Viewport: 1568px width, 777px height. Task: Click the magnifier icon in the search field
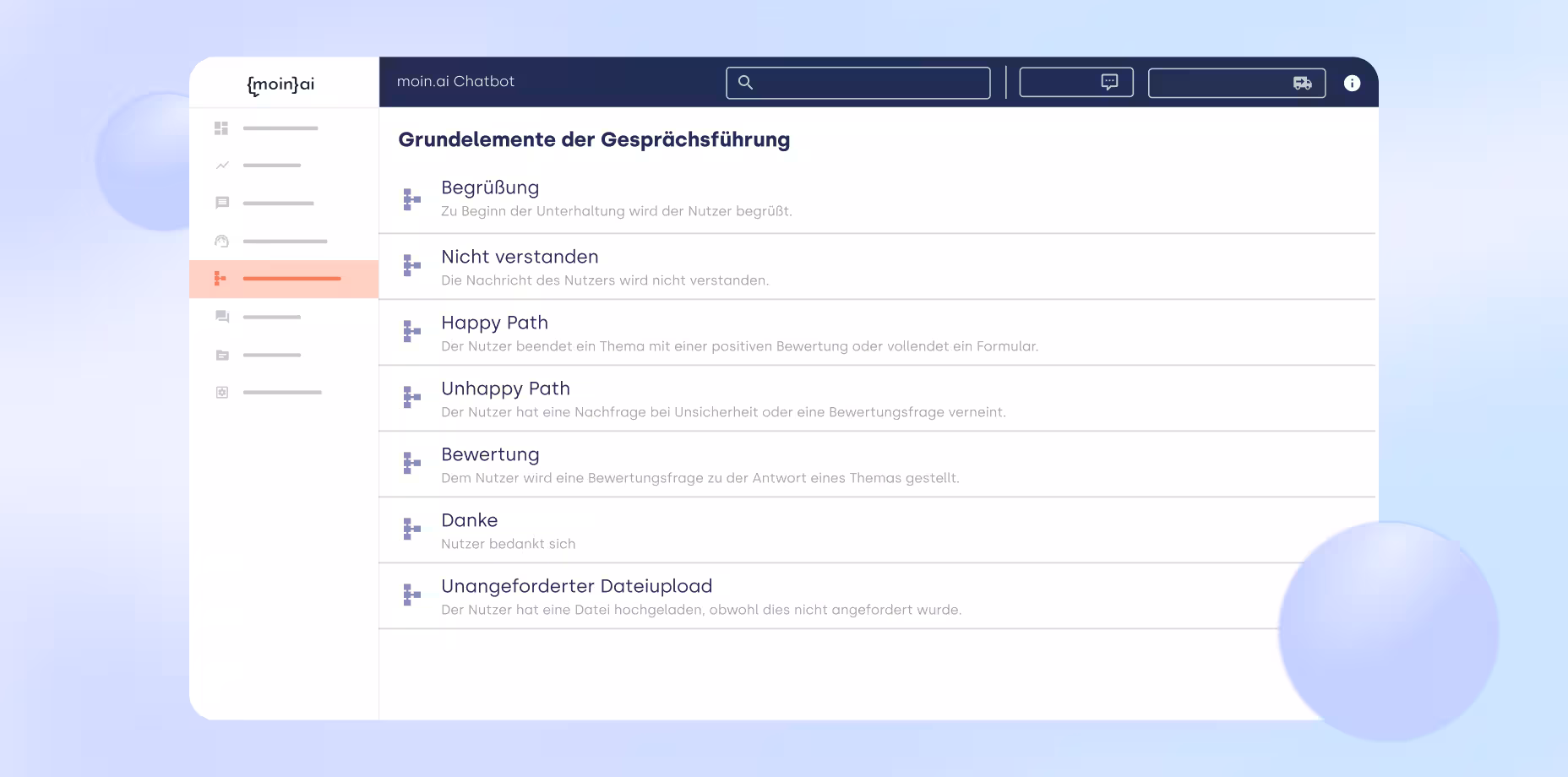pos(745,82)
